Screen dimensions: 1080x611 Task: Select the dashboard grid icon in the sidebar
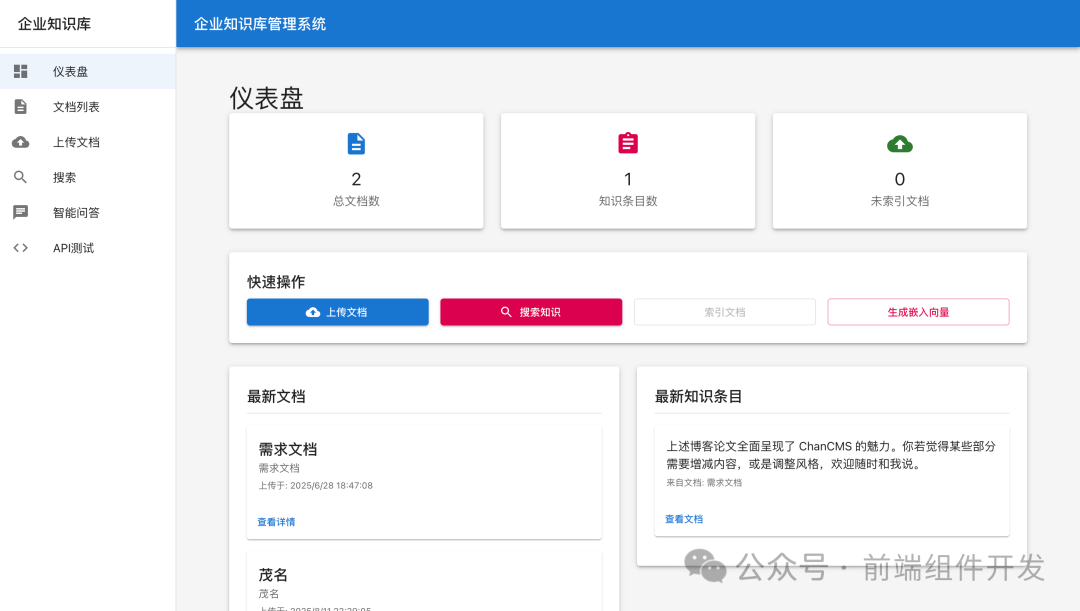click(20, 71)
